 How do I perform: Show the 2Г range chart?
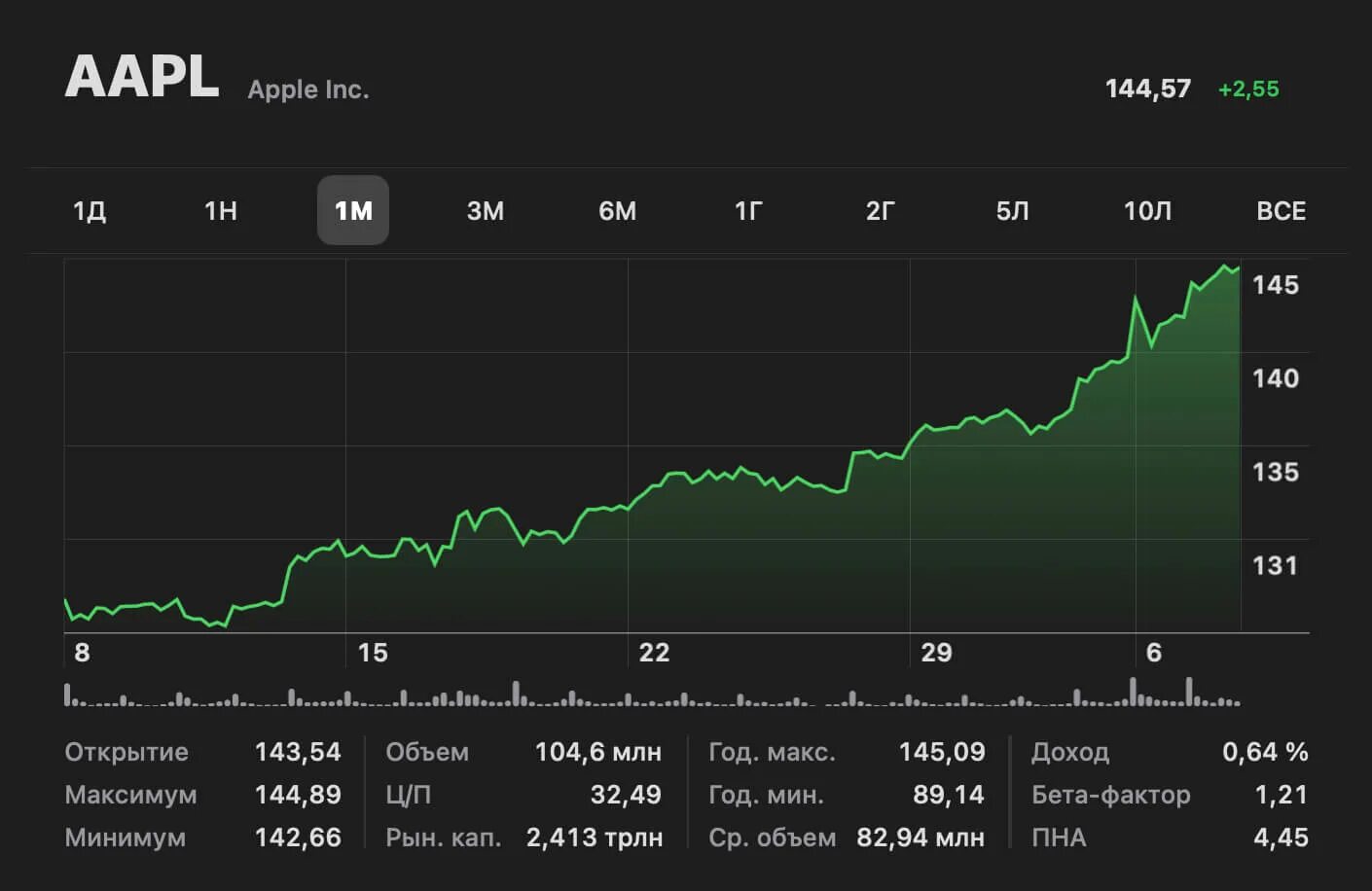(881, 211)
